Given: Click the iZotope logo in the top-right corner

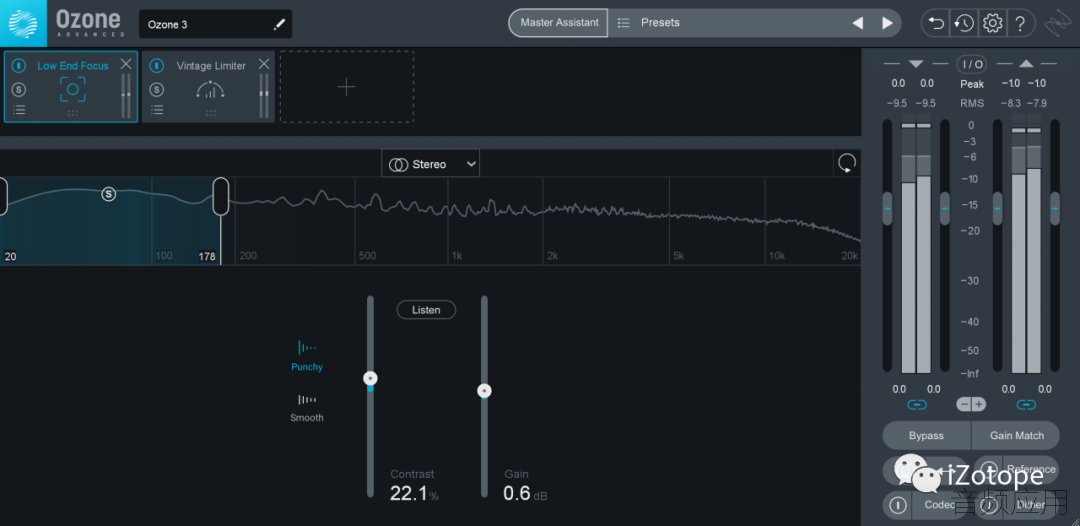Looking at the screenshot, I should tap(1057, 23).
